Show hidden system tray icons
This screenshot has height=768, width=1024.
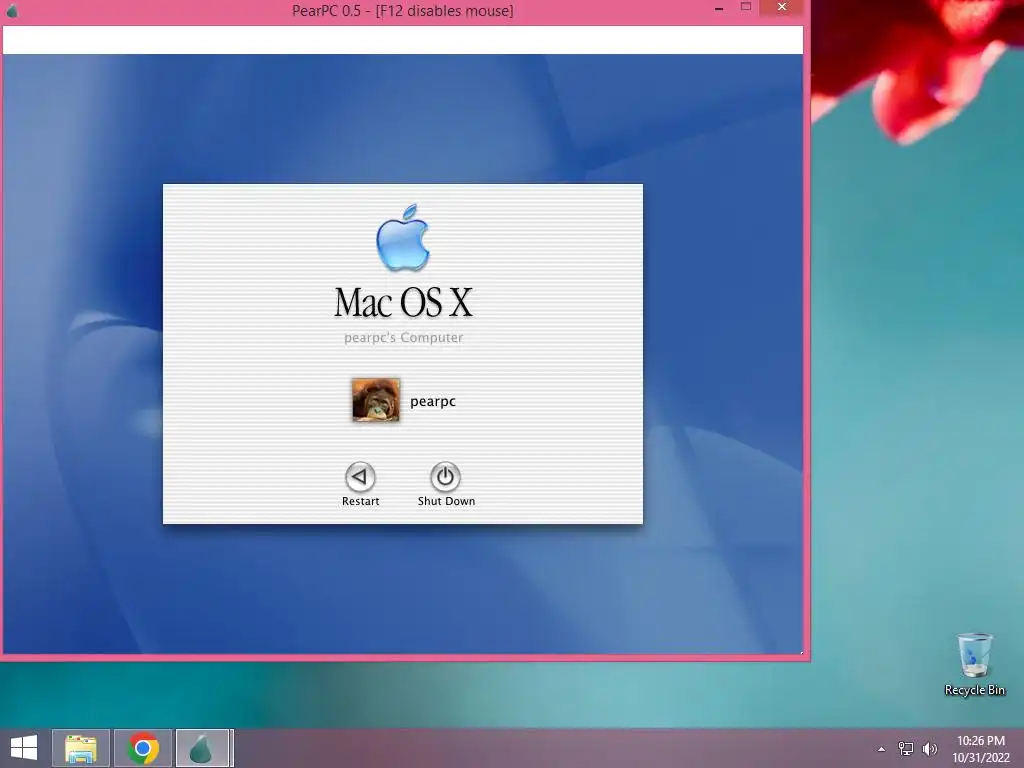point(882,749)
